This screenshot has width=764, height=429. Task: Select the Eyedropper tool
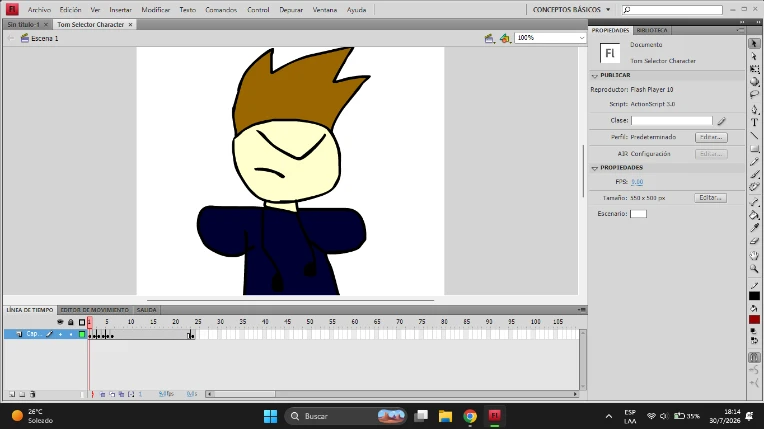[754, 228]
